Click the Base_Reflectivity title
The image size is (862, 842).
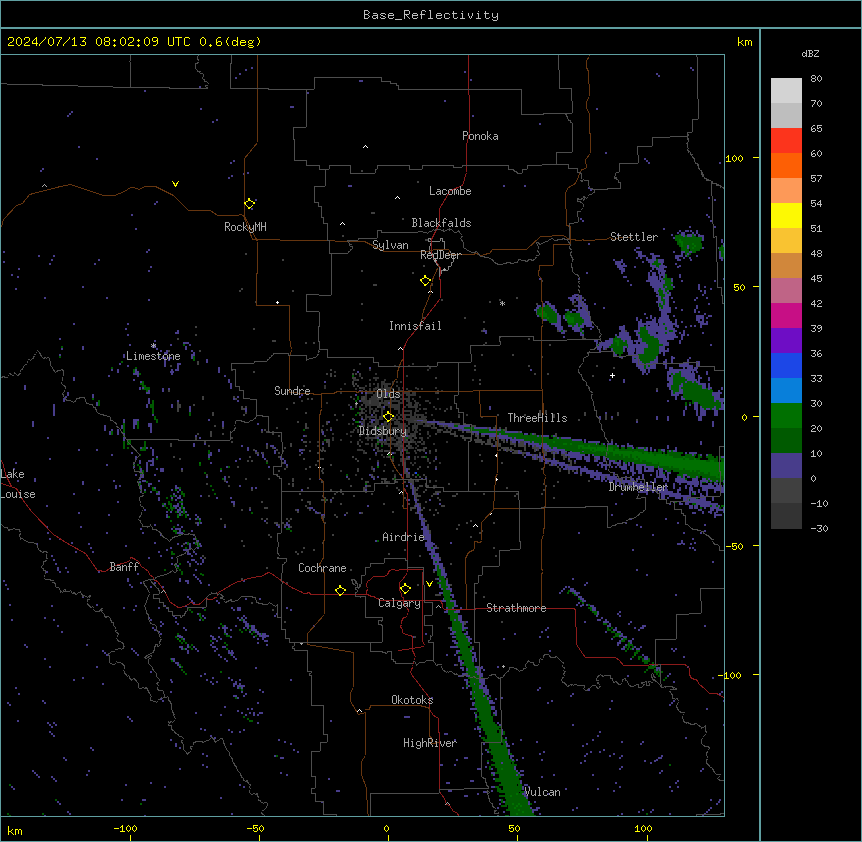pos(431,15)
